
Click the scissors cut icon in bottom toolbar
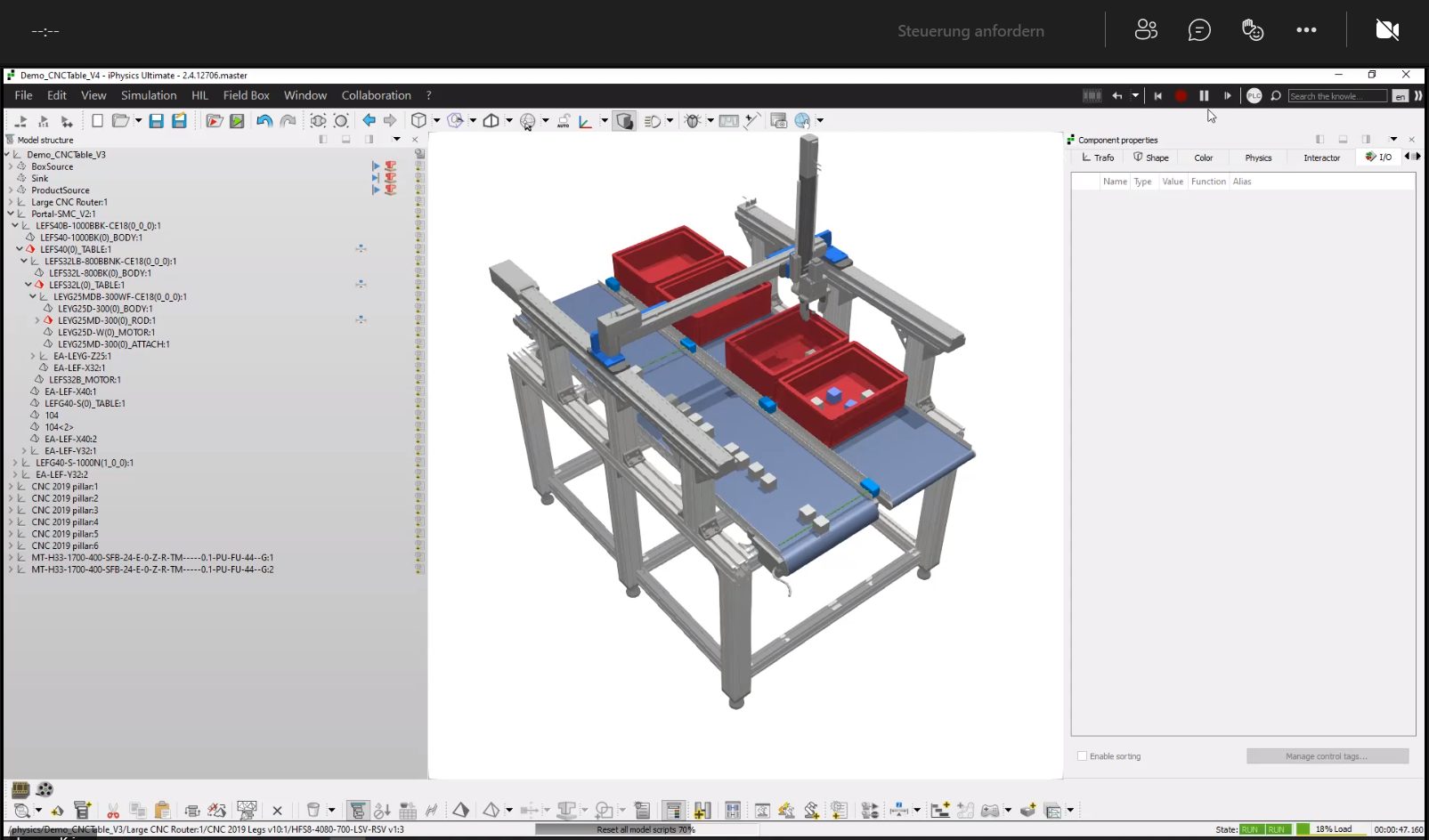click(113, 811)
